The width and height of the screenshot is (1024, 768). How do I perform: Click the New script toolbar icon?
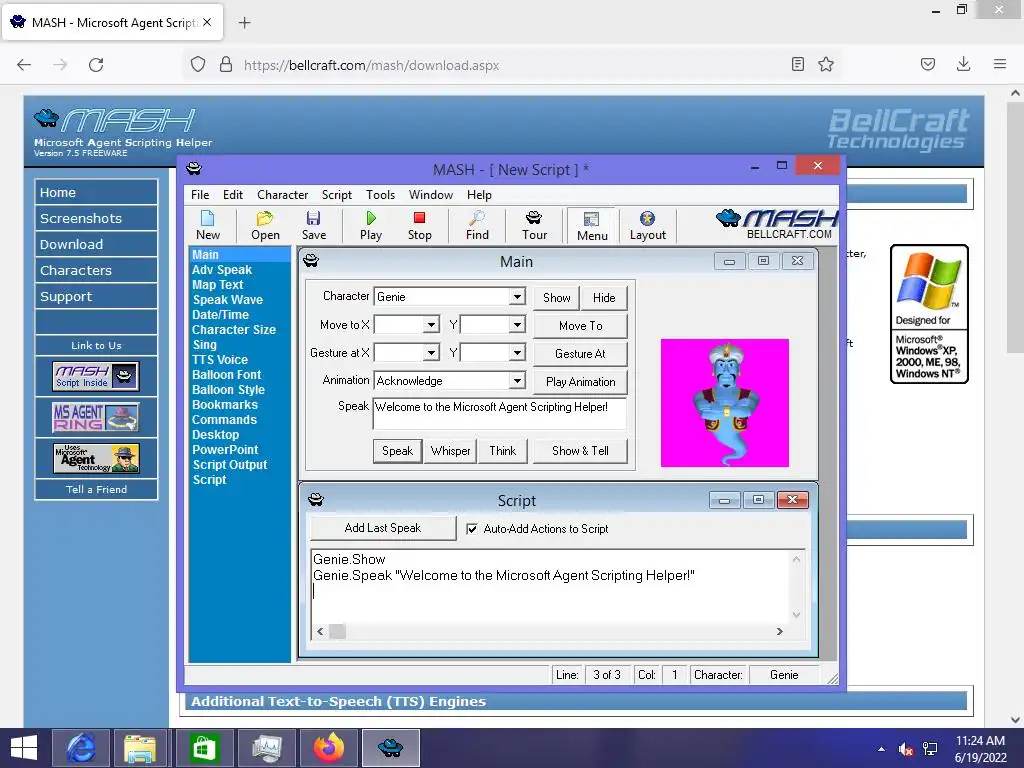pos(208,225)
